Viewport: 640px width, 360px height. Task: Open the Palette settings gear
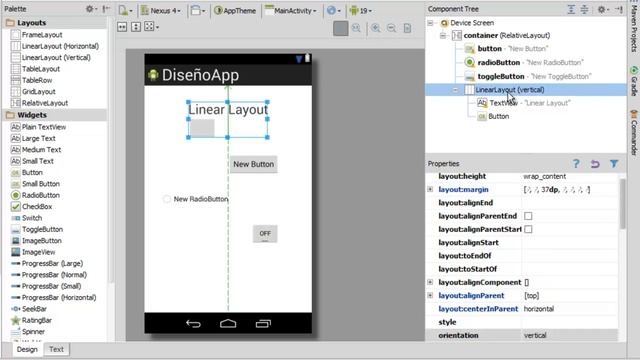[91, 9]
